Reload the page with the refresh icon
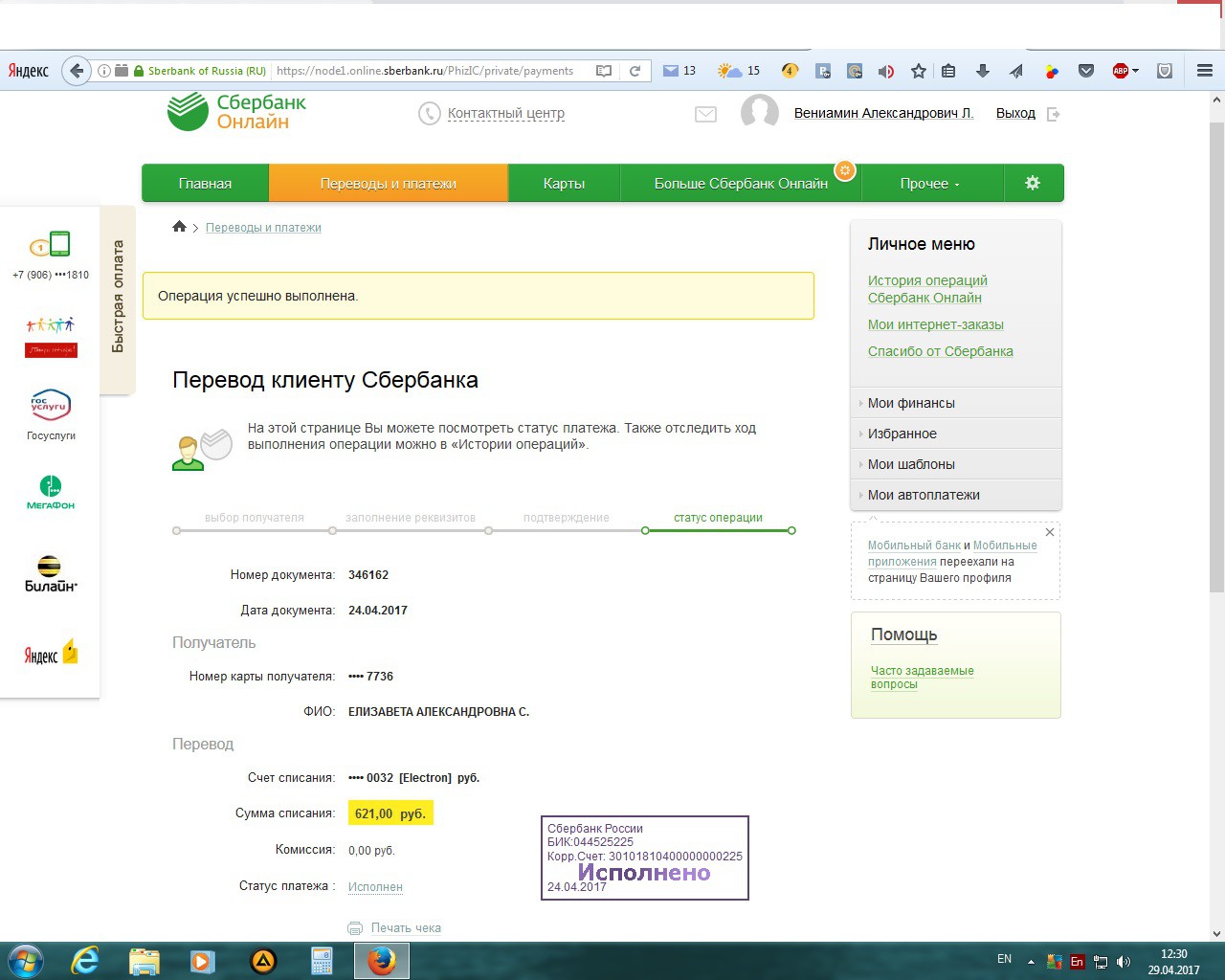Image resolution: width=1225 pixels, height=980 pixels. pos(635,71)
